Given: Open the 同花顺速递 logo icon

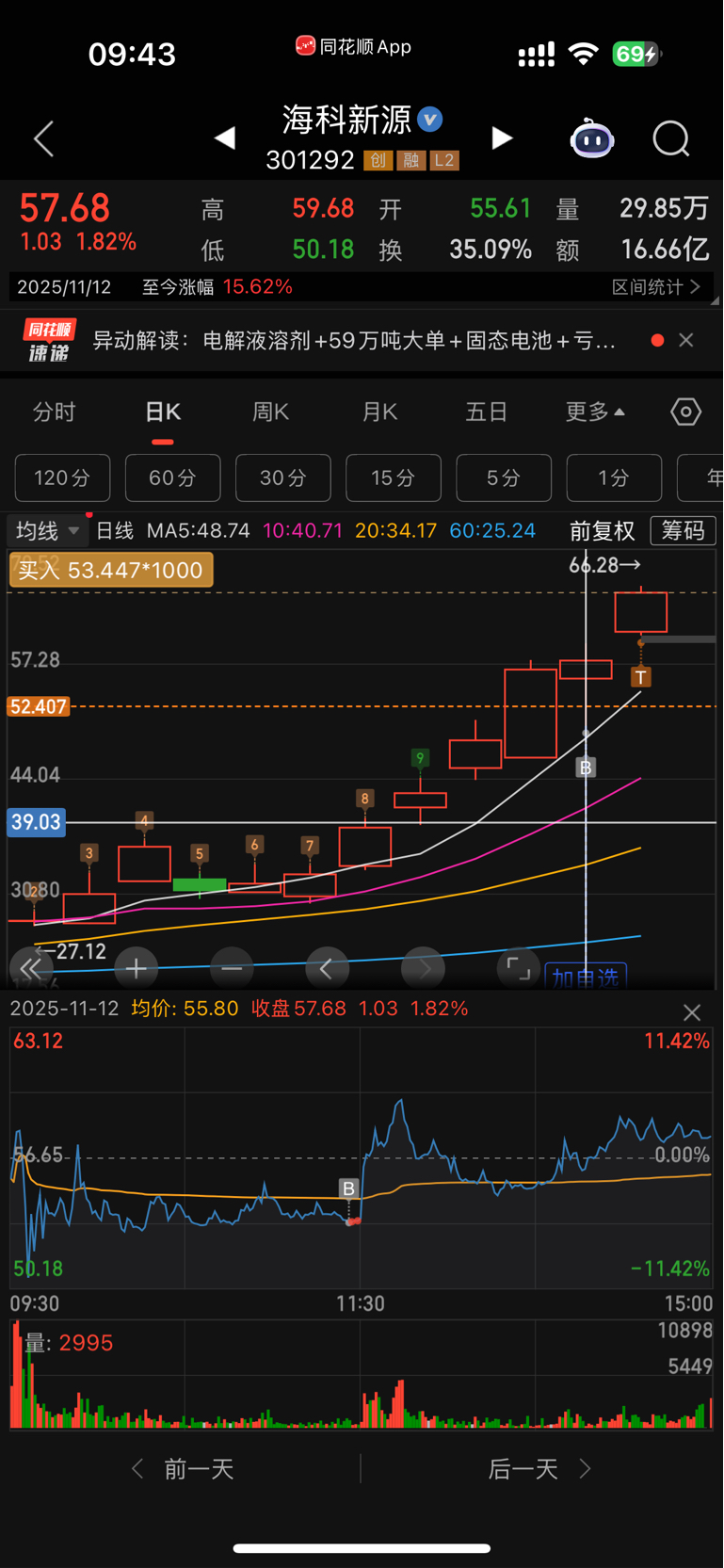Looking at the screenshot, I should coord(49,340).
